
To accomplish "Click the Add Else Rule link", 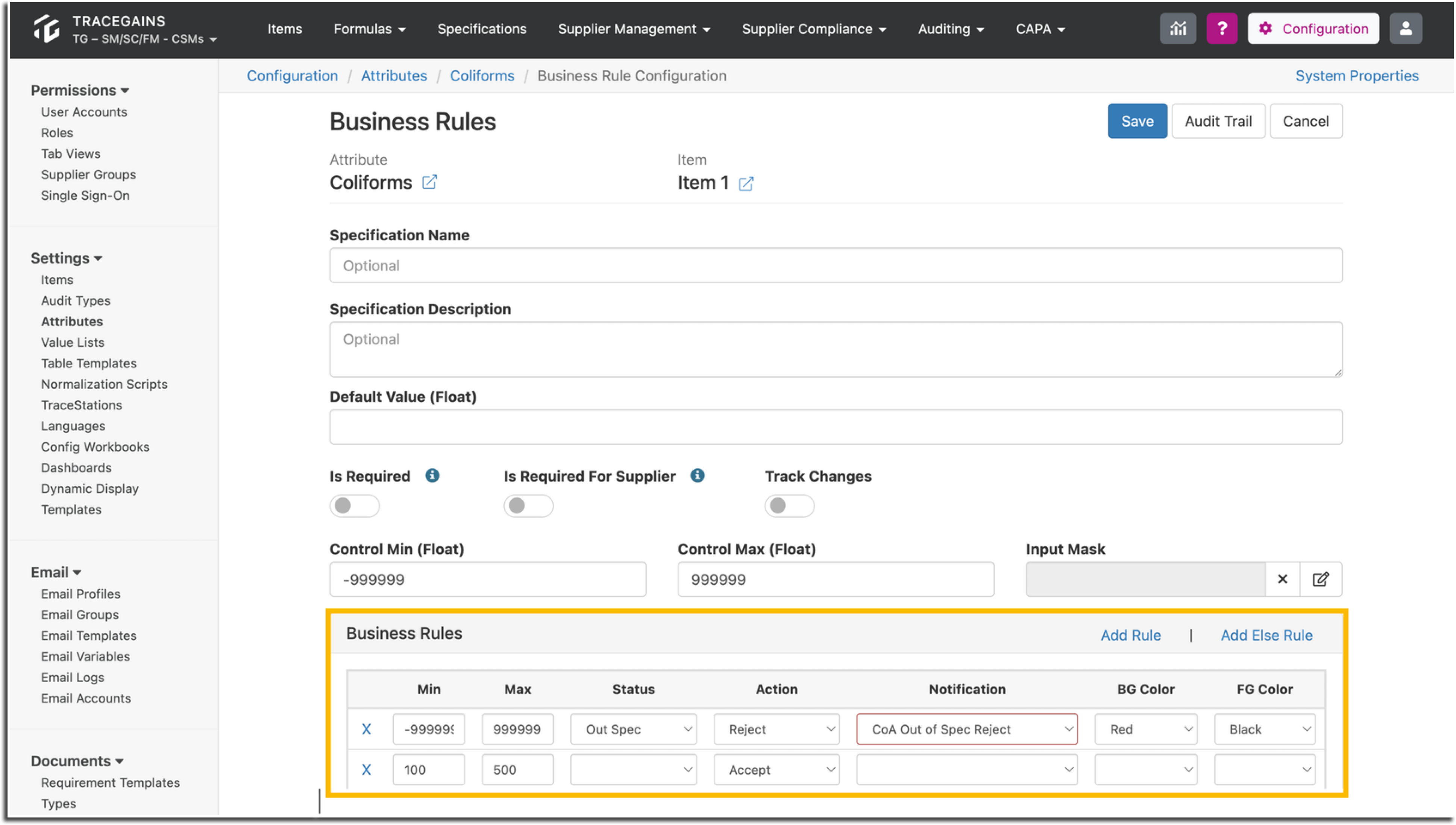I will [x=1266, y=635].
